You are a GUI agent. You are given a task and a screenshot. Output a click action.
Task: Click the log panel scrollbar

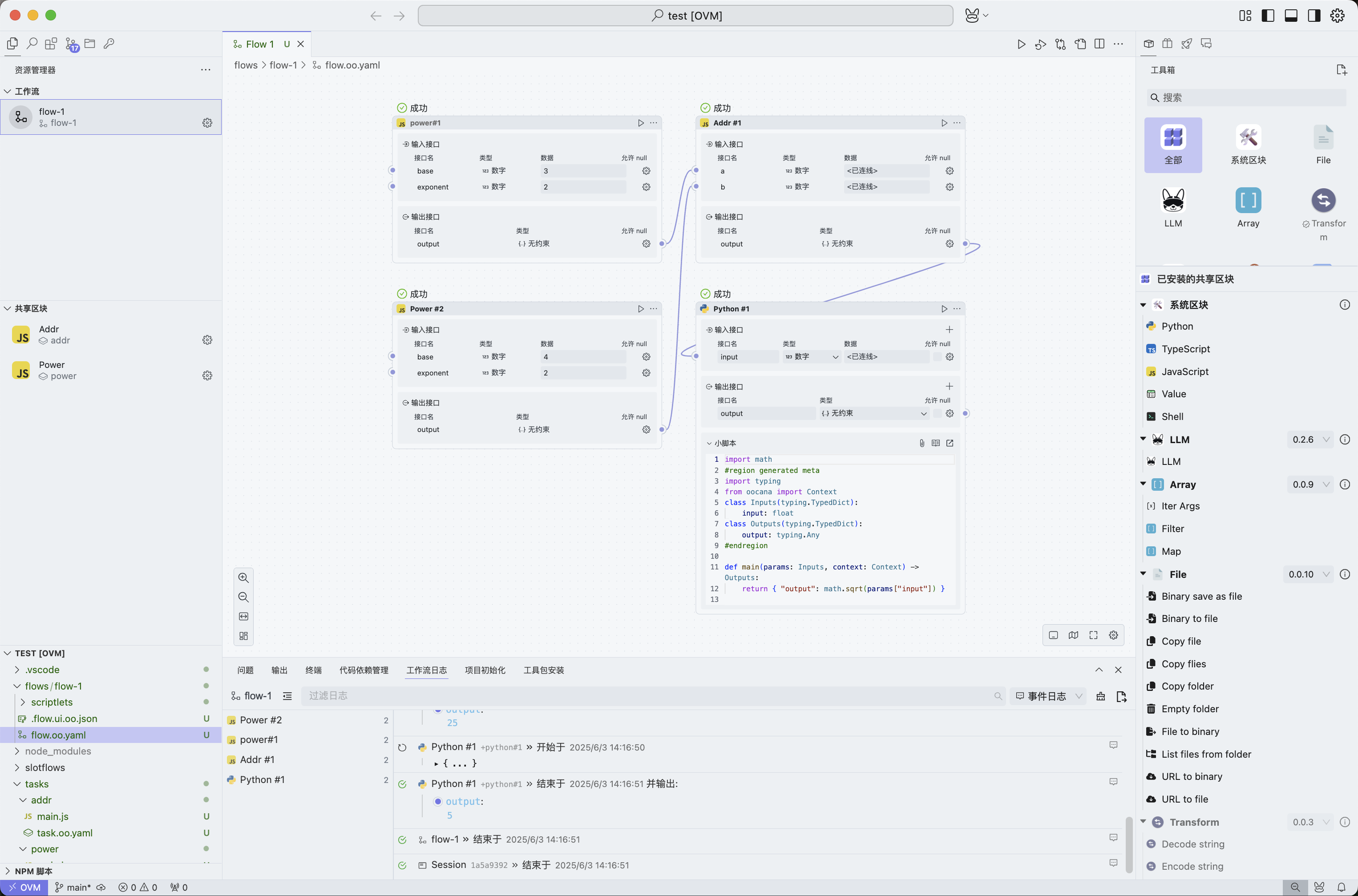[1129, 844]
